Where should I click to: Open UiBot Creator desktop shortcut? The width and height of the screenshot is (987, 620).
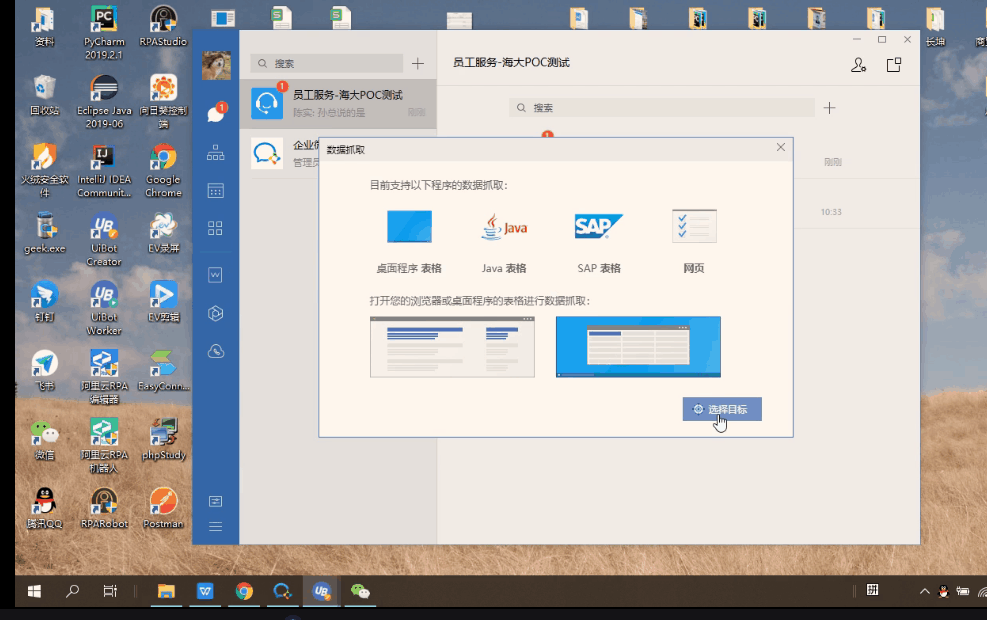pyautogui.click(x=104, y=240)
